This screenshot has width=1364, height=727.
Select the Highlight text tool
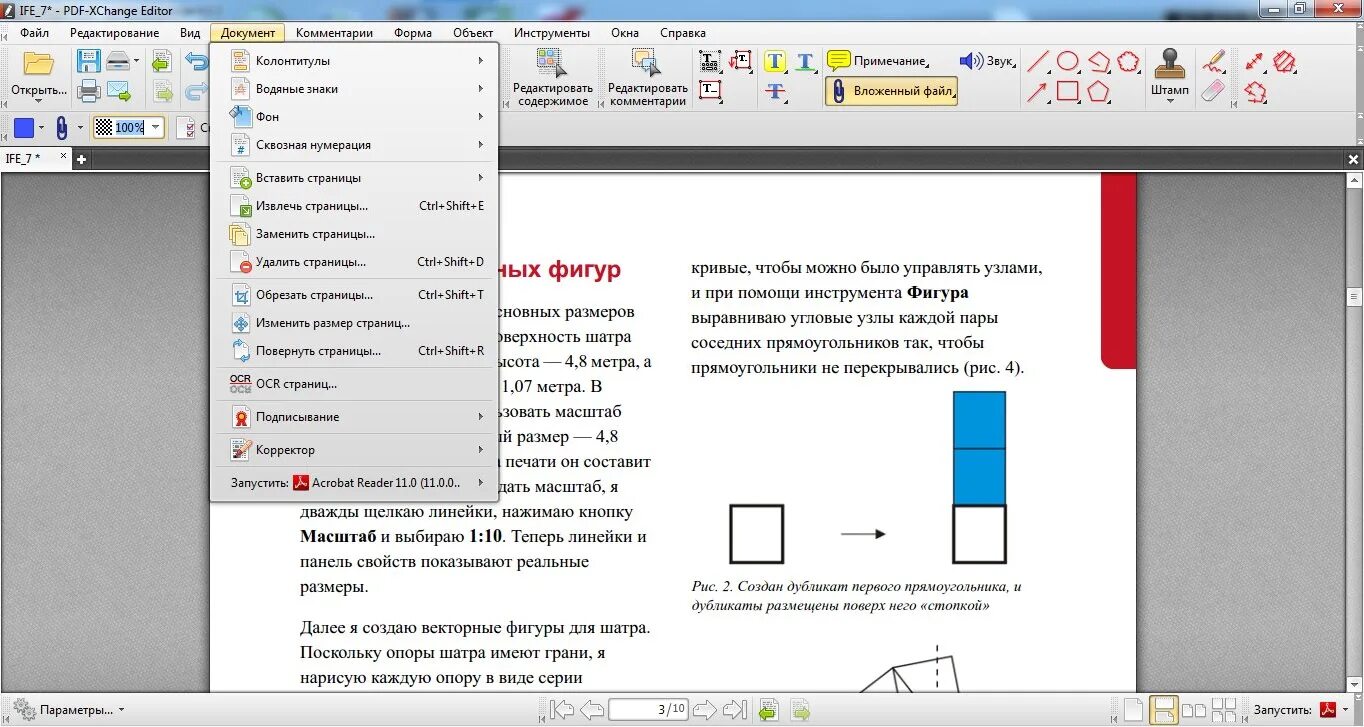coord(775,61)
